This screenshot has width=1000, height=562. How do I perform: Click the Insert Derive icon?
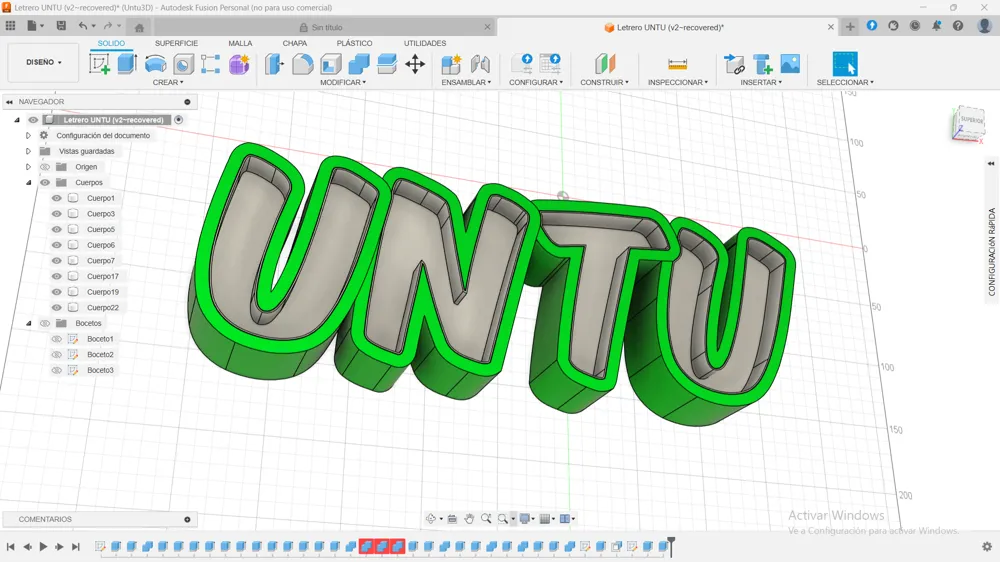734,64
